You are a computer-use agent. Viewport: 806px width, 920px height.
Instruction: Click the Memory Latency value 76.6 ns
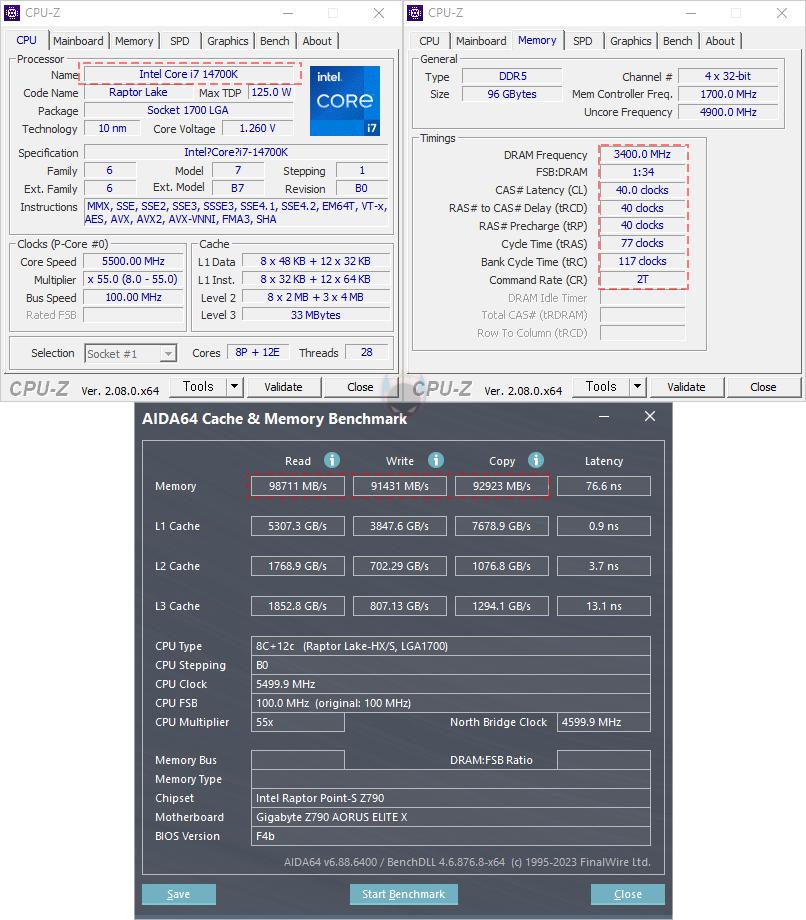coord(604,486)
